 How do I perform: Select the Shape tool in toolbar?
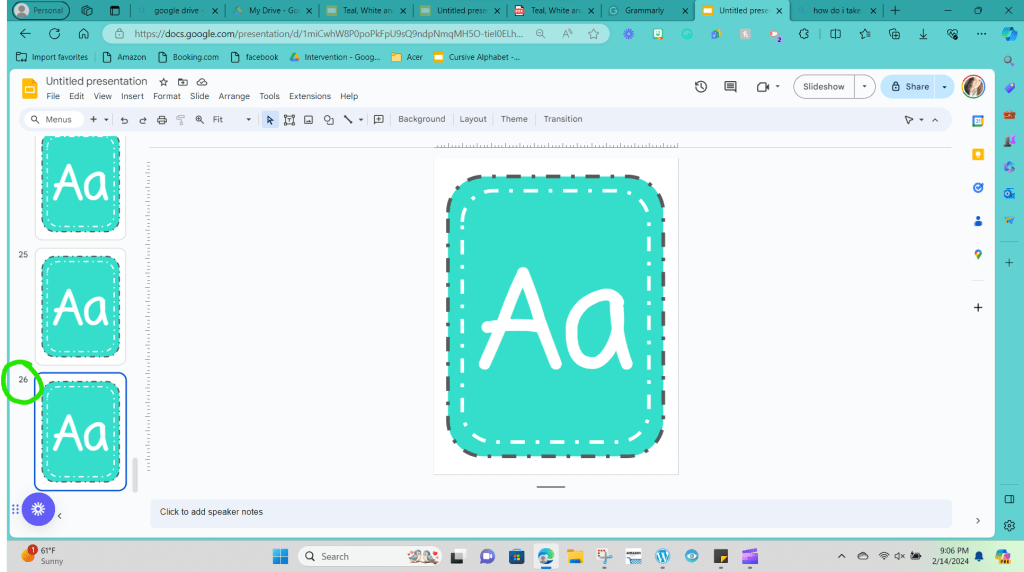click(328, 119)
